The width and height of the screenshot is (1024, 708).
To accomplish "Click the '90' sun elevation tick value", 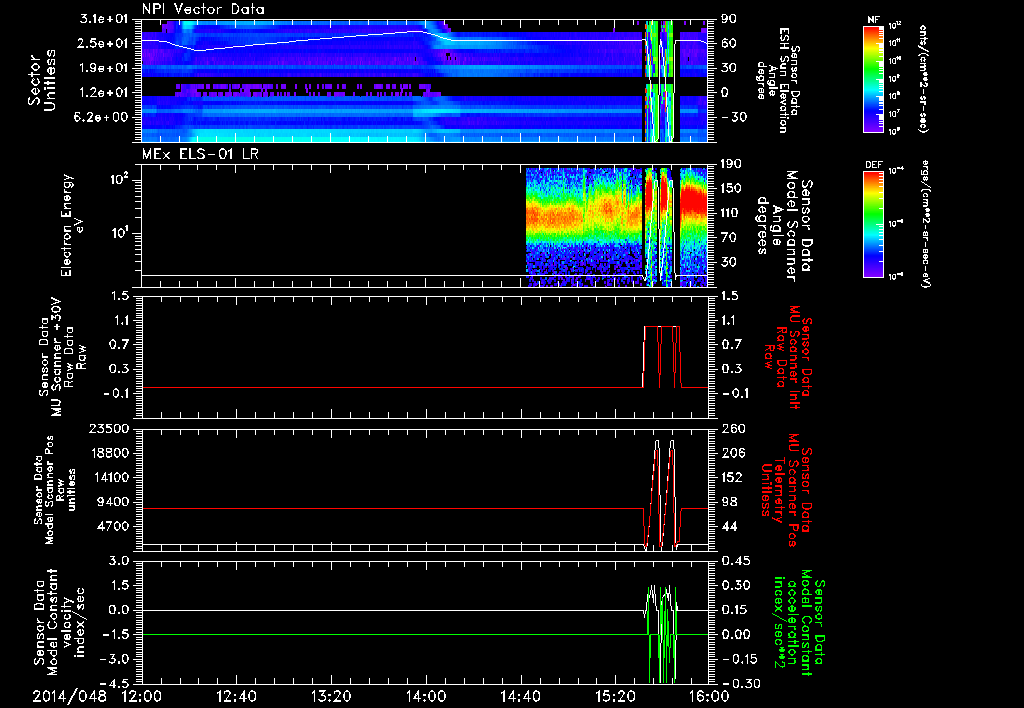I will click(x=728, y=19).
